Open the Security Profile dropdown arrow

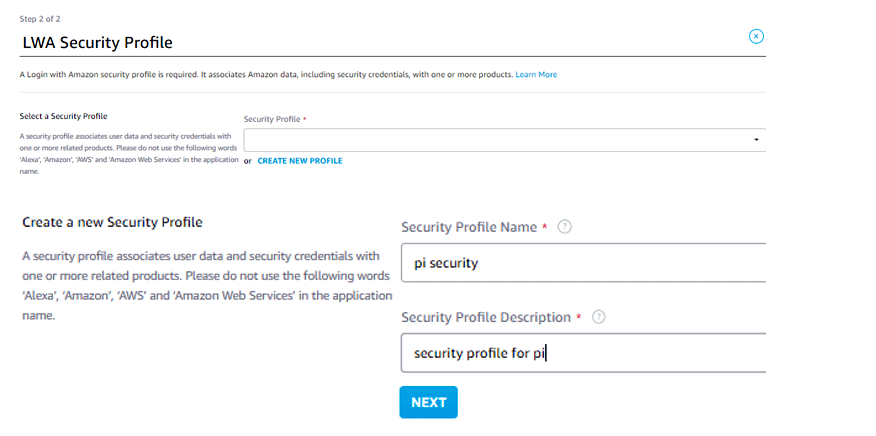(x=756, y=140)
